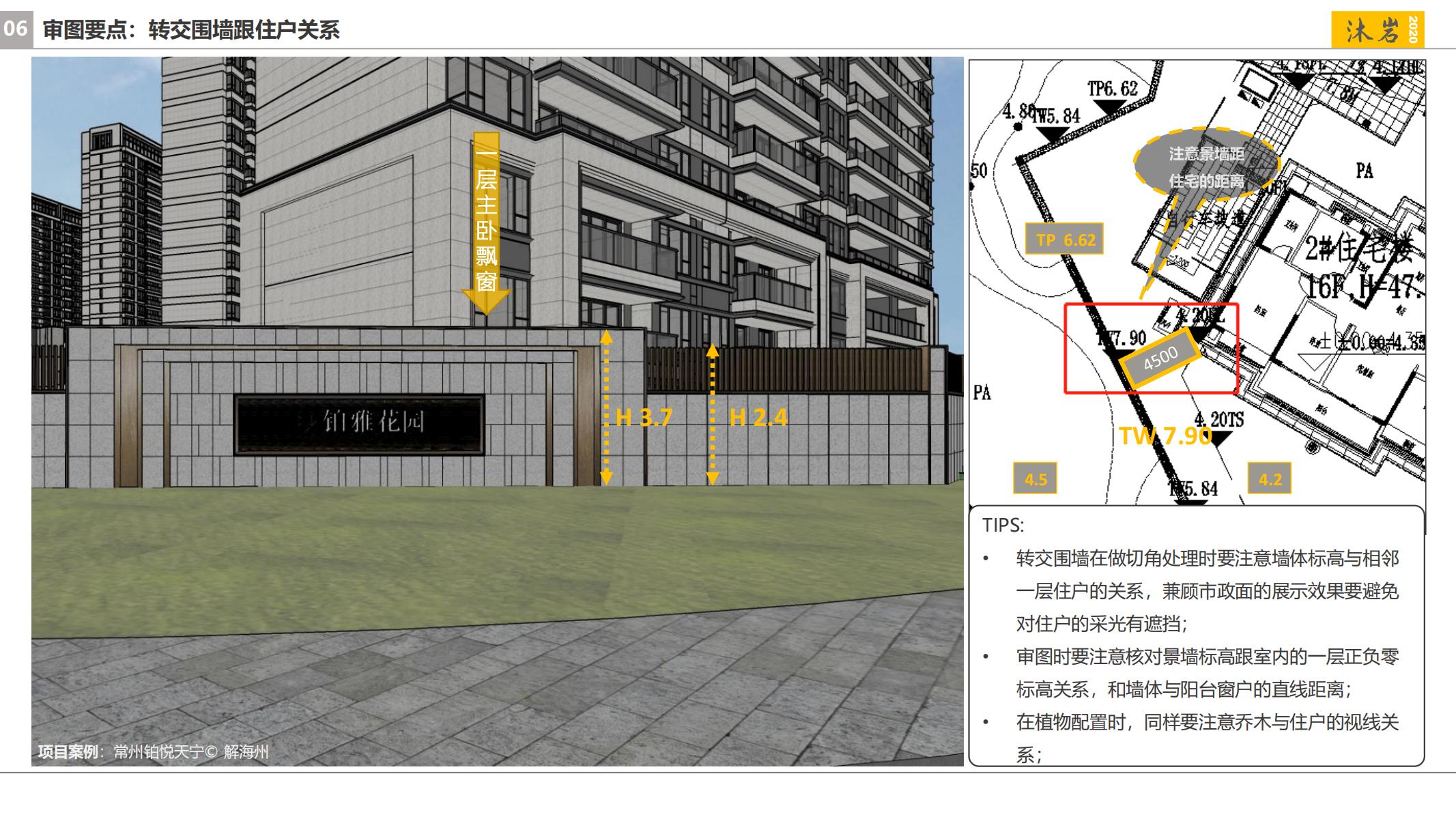The image size is (1456, 819).
Task: Select the 3D rendering of the corner wall
Action: point(497,411)
